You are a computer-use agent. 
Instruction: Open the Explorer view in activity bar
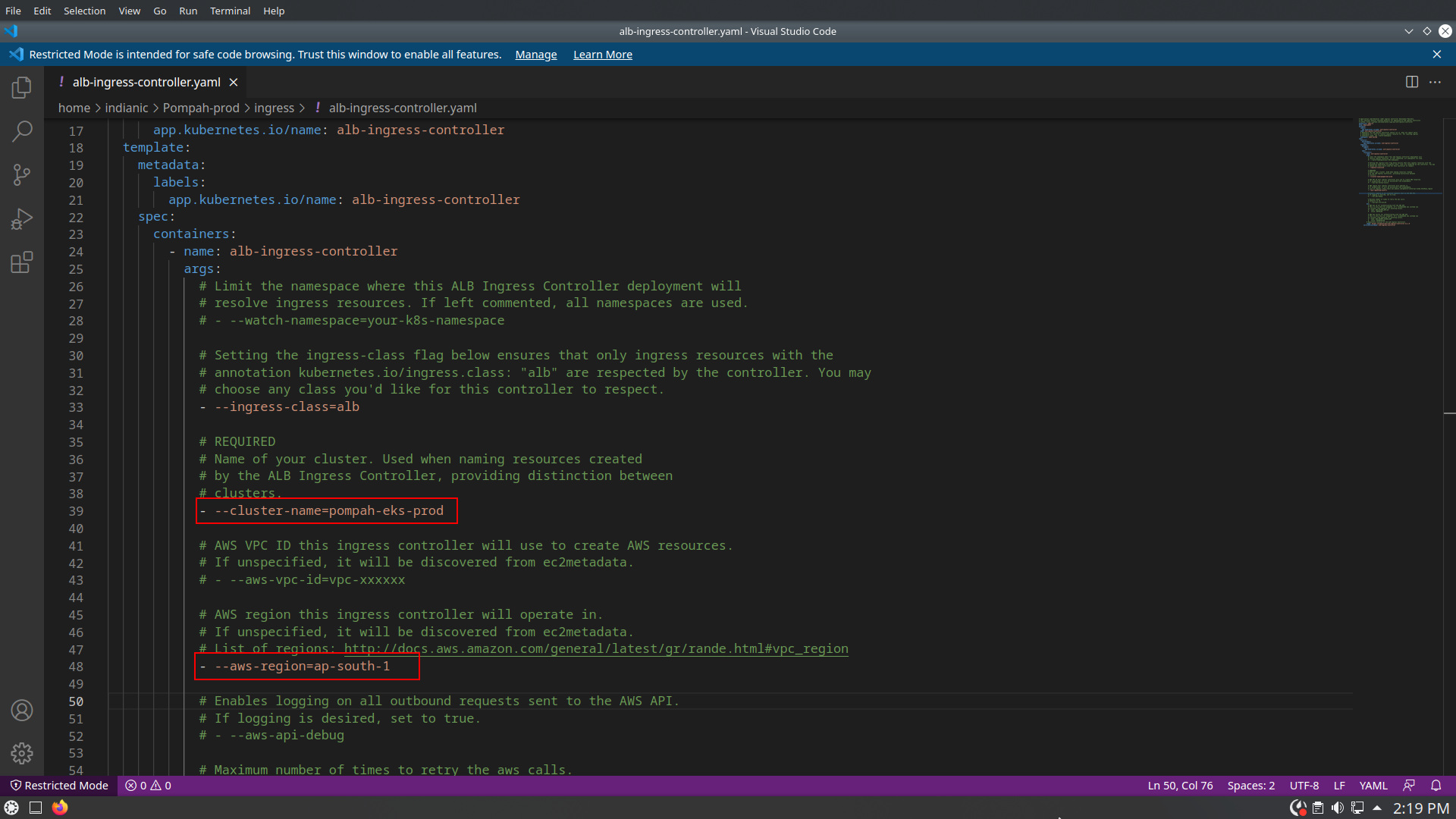[x=21, y=87]
